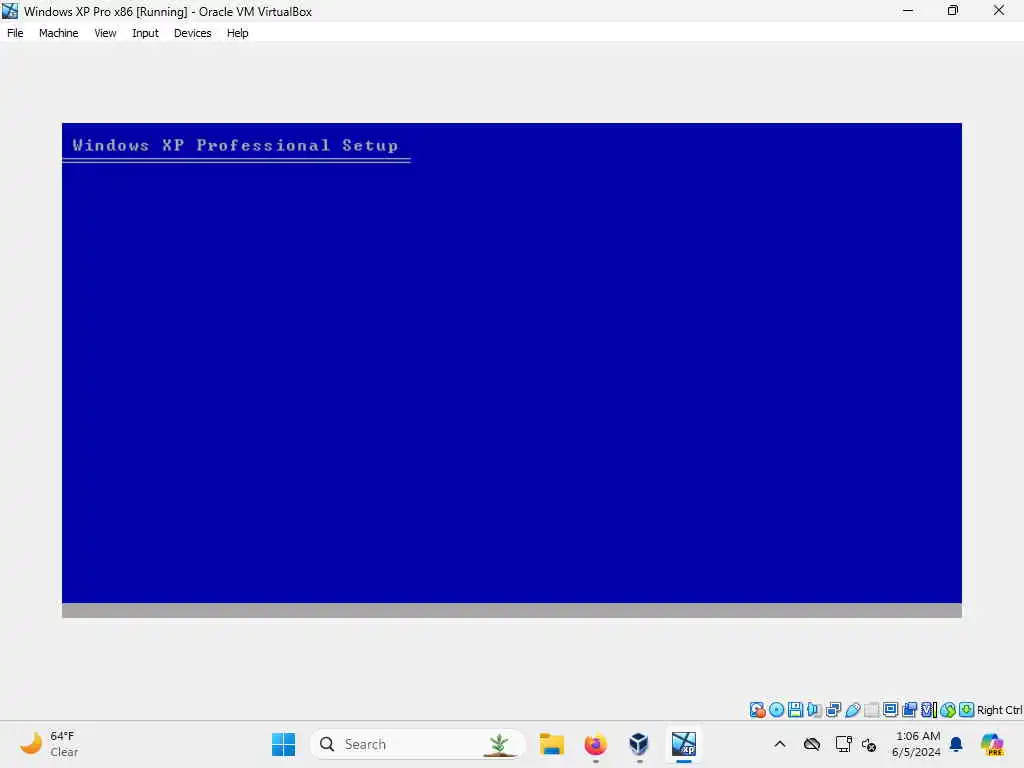Viewport: 1024px width, 768px height.
Task: Click the network adapter status icon
Action: point(833,710)
